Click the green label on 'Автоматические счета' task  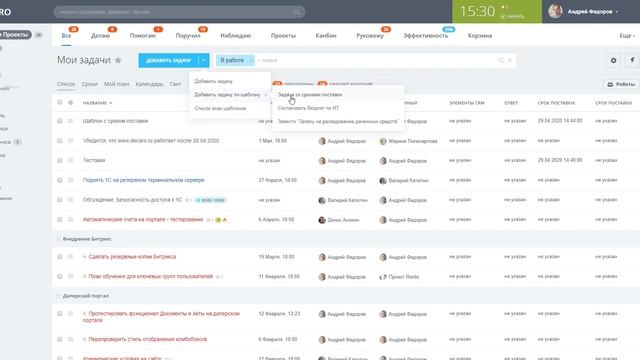tap(218, 220)
